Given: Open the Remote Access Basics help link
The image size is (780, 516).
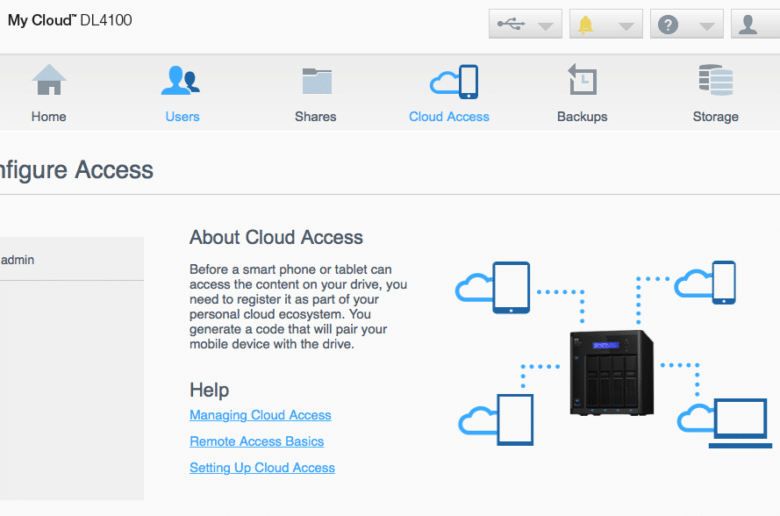Looking at the screenshot, I should click(x=257, y=441).
